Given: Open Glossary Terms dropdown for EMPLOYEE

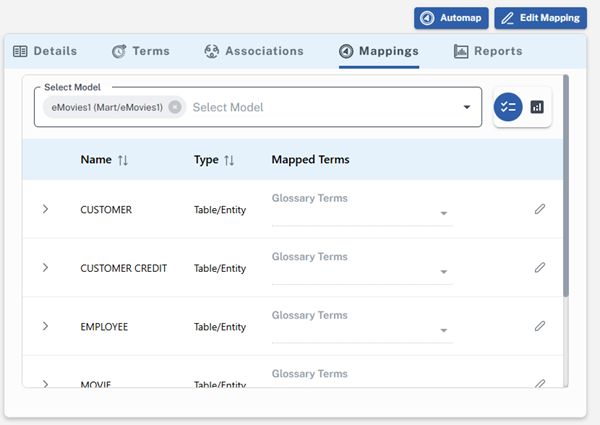Looking at the screenshot, I should pos(443,331).
